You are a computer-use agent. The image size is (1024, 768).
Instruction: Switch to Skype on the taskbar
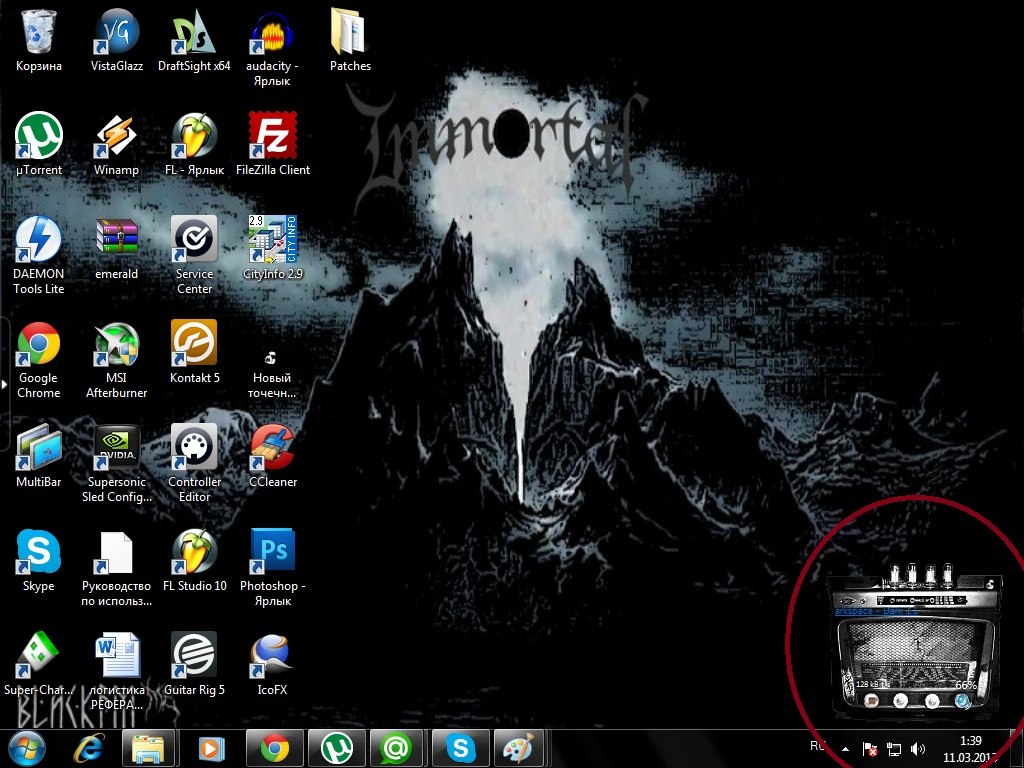click(x=460, y=748)
